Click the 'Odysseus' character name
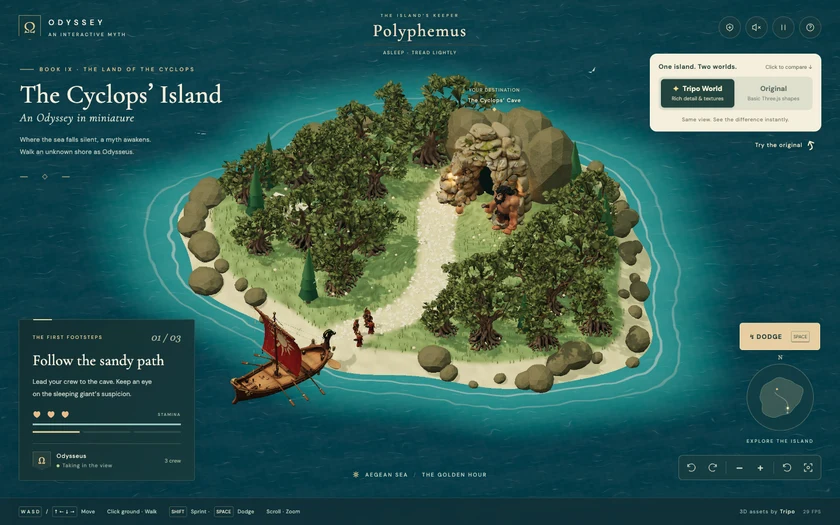This screenshot has height=525, width=840. click(x=71, y=456)
